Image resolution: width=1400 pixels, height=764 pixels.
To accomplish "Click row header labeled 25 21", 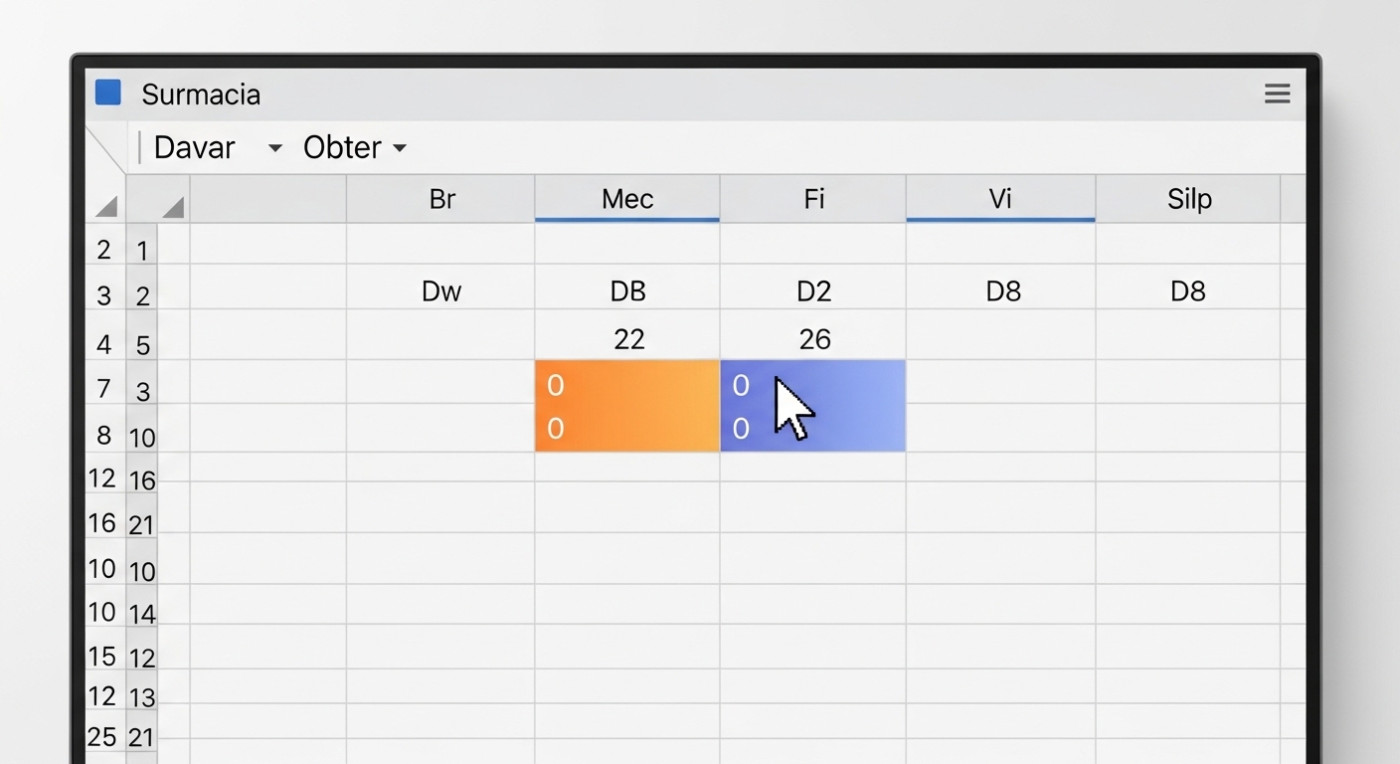I will coord(121,738).
